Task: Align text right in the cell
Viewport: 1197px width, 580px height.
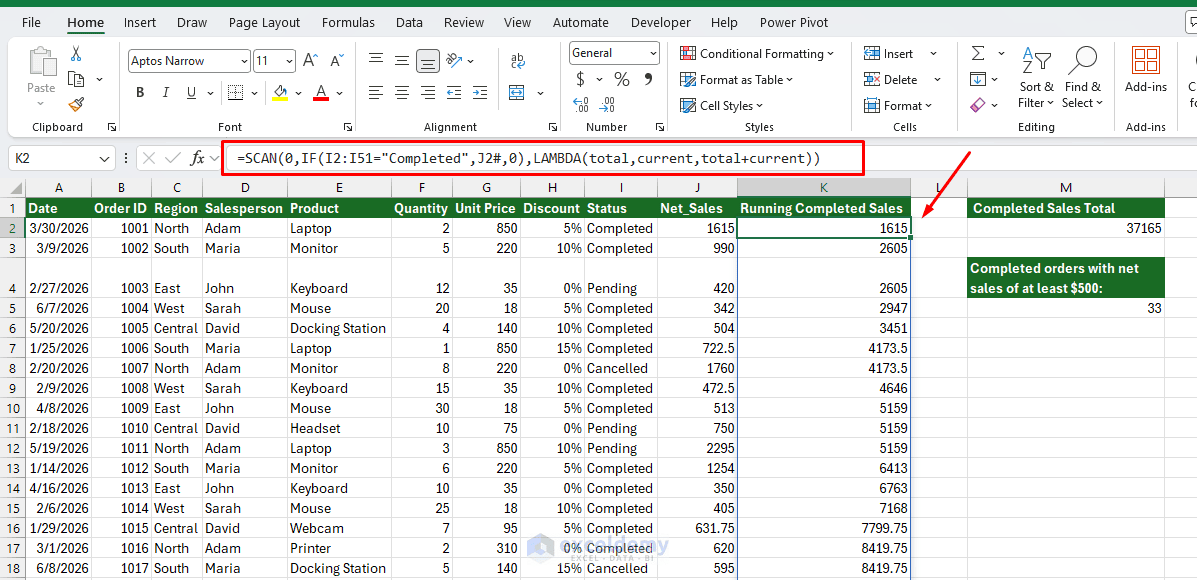Action: click(x=428, y=92)
